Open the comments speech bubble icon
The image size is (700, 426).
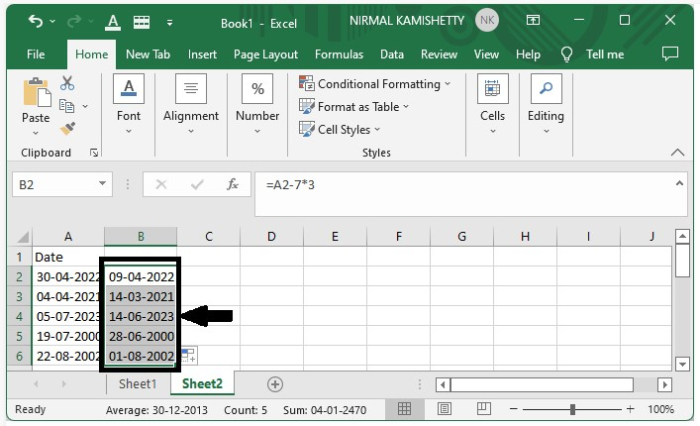pyautogui.click(x=670, y=54)
